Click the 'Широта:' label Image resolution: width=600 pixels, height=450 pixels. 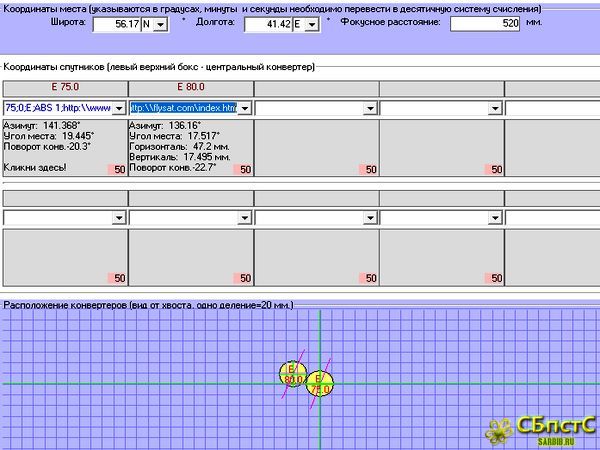click(68, 22)
